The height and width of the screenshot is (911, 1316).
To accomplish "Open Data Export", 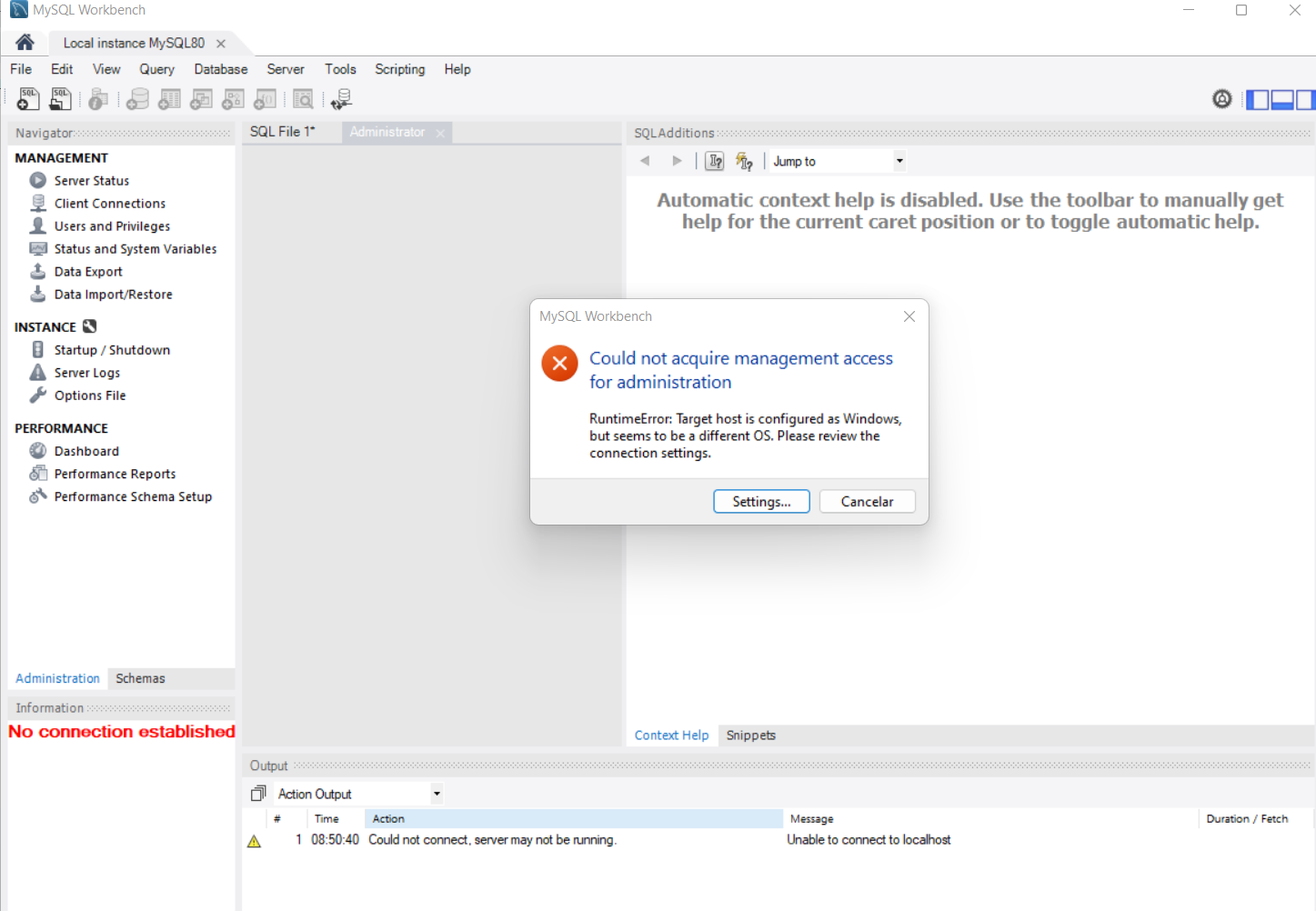I will [x=87, y=272].
